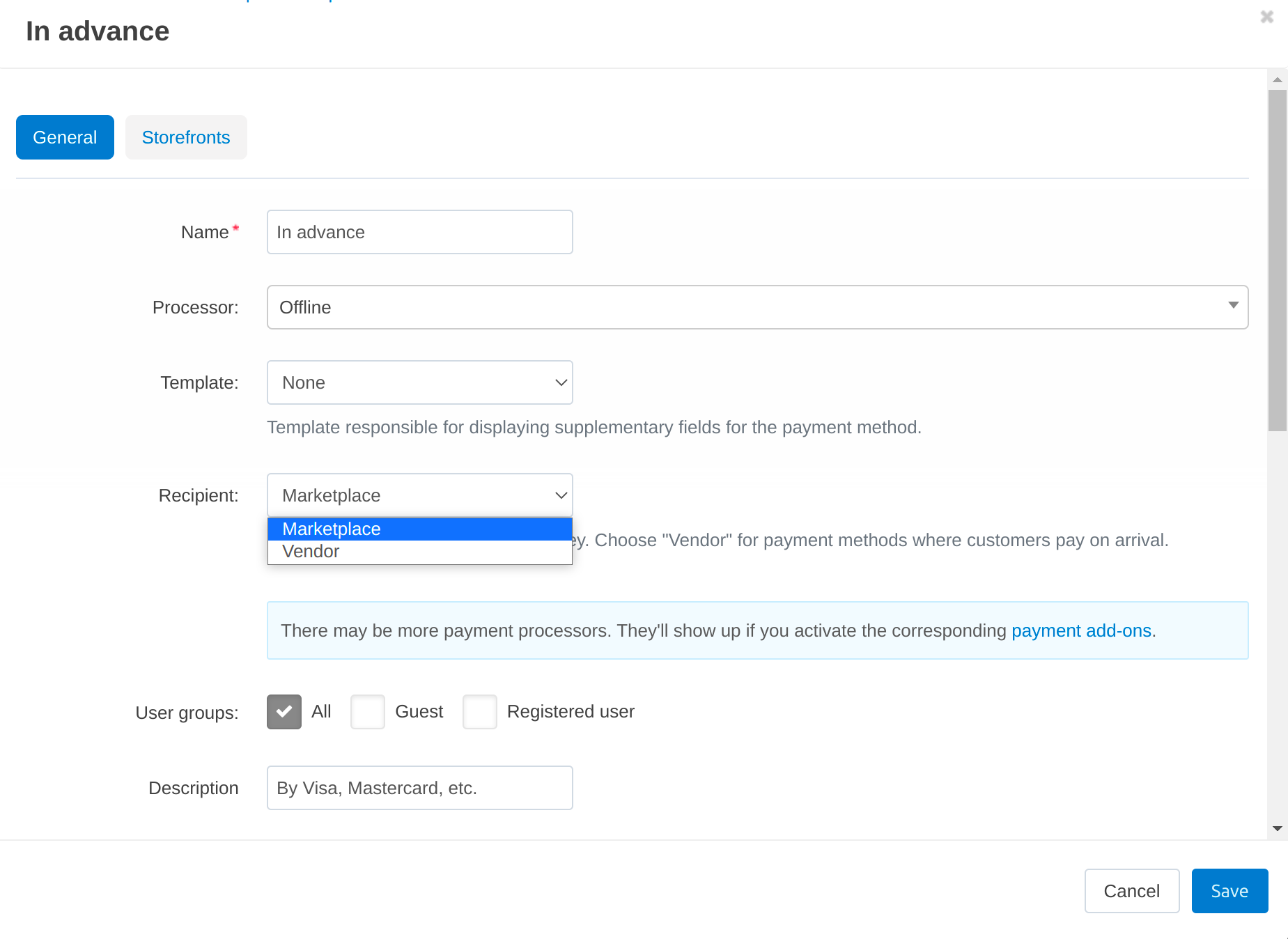
Task: Click the Processor dropdown triangle arrow
Action: click(1234, 305)
